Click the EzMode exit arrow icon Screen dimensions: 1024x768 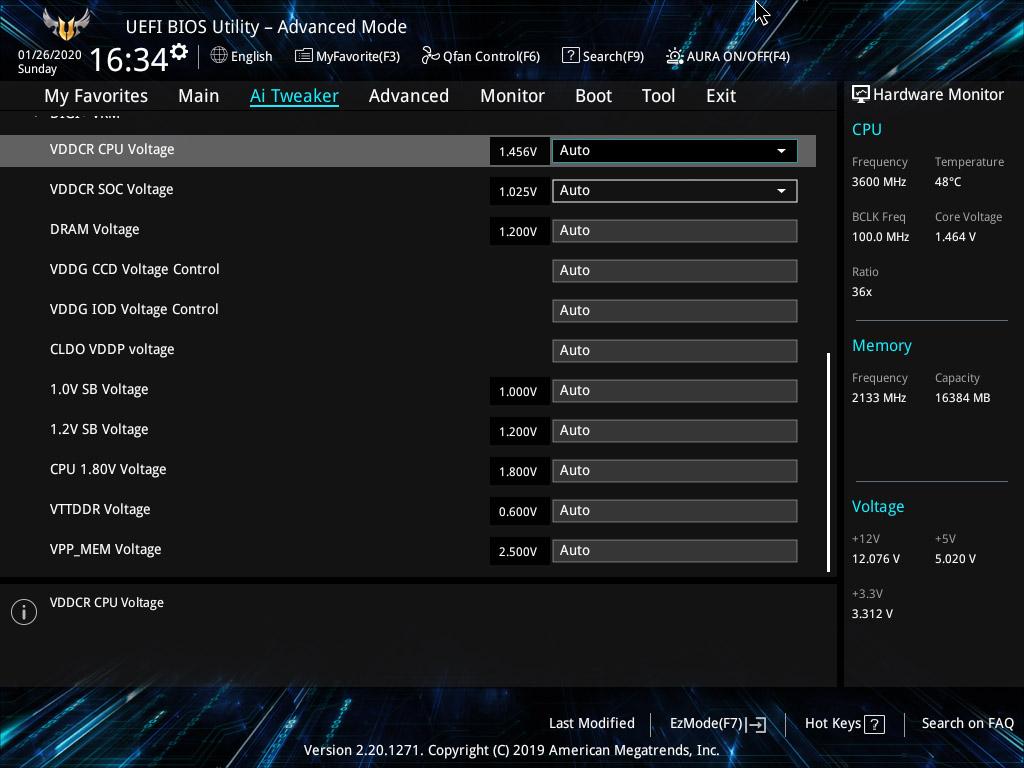click(x=756, y=724)
